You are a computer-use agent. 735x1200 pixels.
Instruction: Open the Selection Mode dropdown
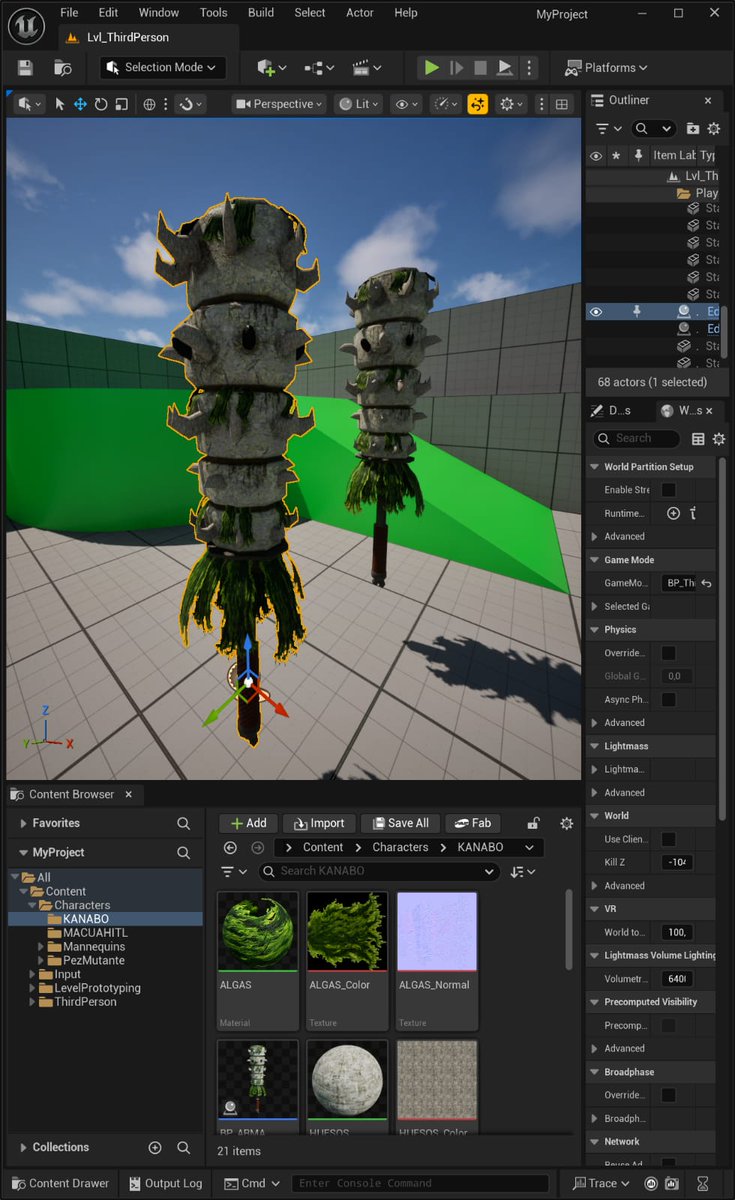pyautogui.click(x=162, y=68)
